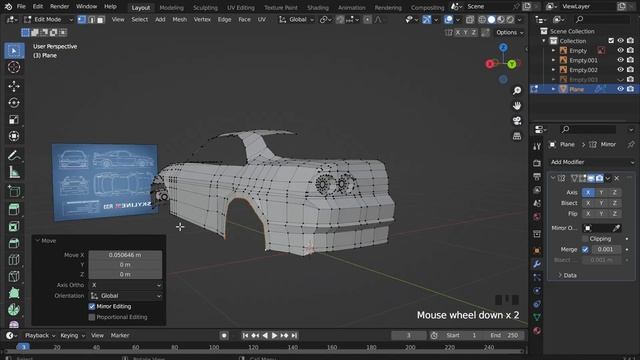Enable Proportional Editing checkbox
640x360 pixels.
[x=92, y=317]
